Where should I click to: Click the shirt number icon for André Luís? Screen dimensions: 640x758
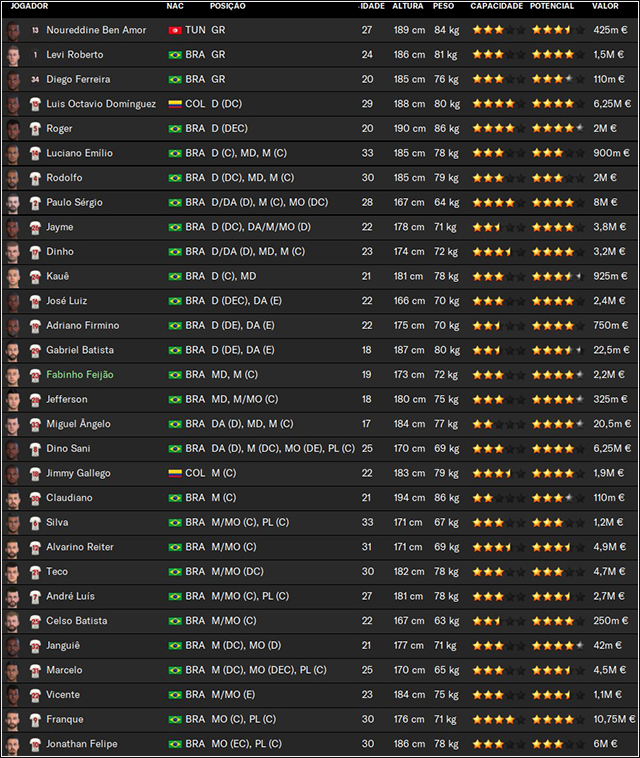coord(35,597)
